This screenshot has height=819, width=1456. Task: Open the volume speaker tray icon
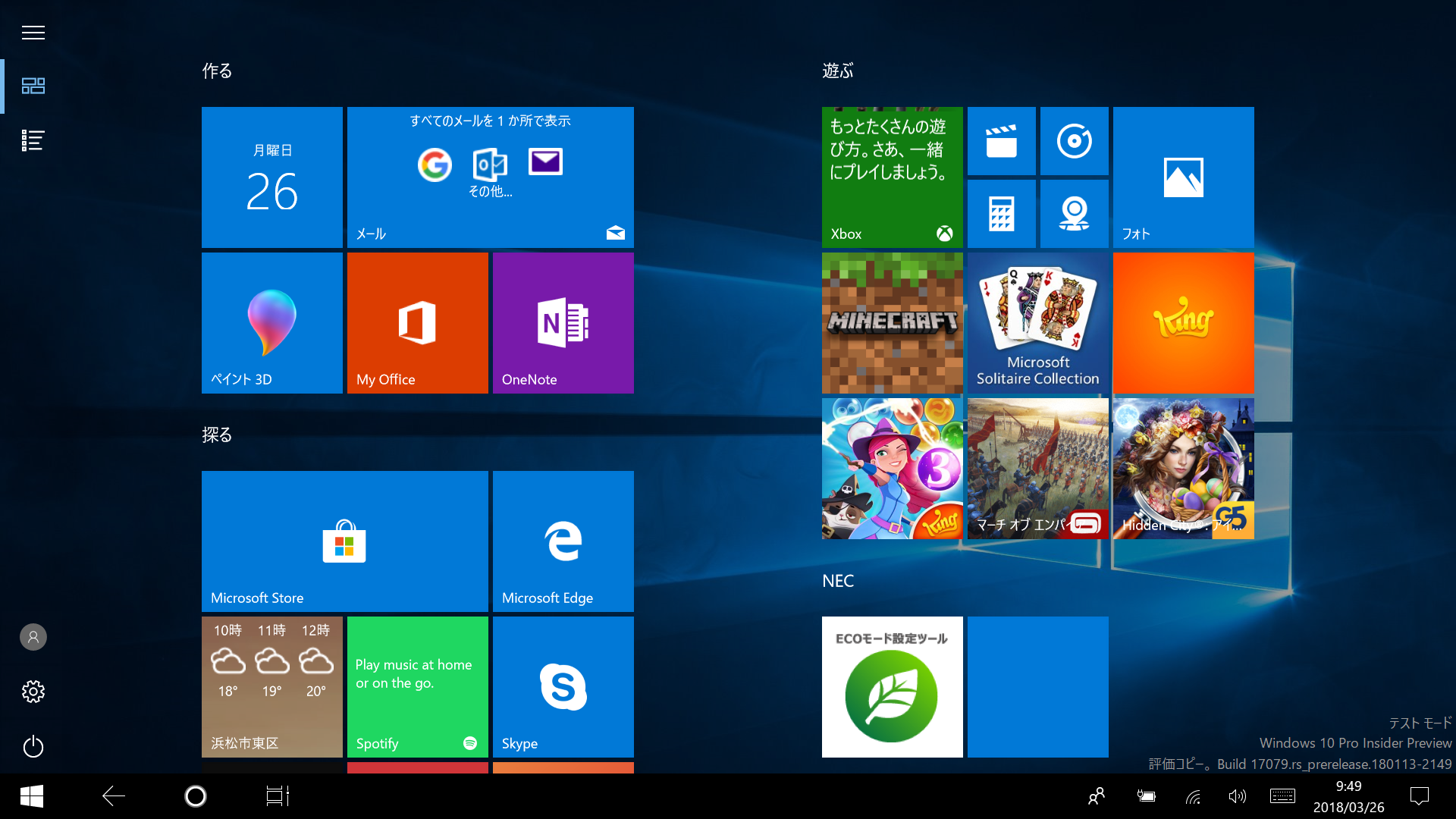click(1237, 796)
